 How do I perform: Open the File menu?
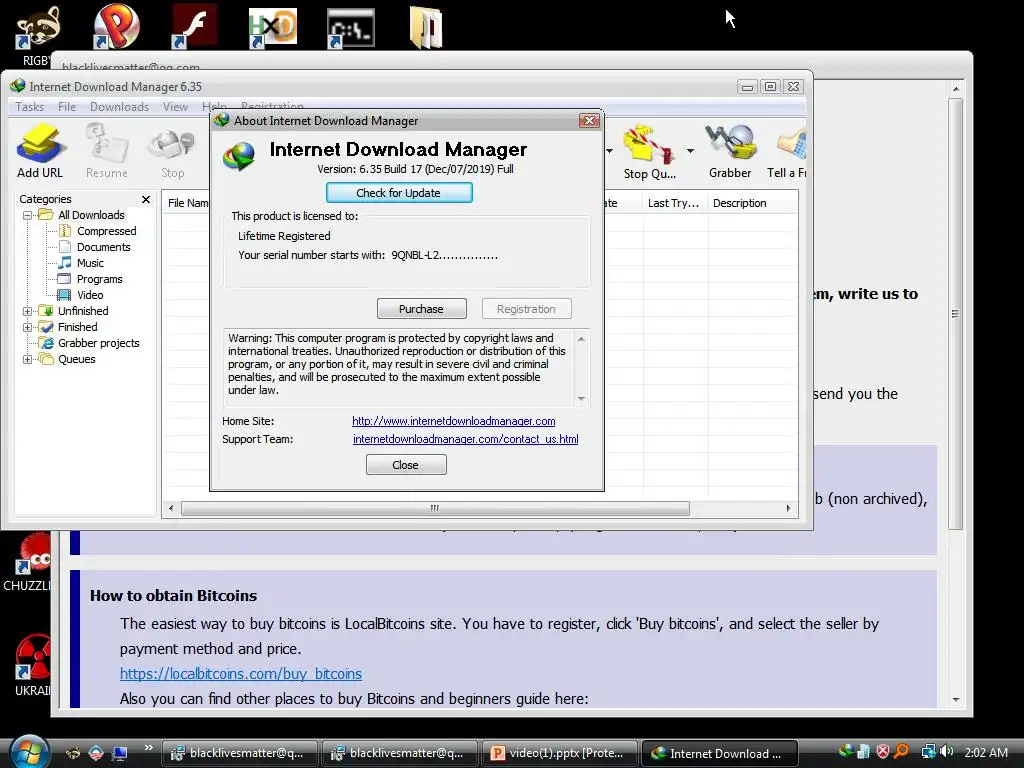pyautogui.click(x=67, y=106)
